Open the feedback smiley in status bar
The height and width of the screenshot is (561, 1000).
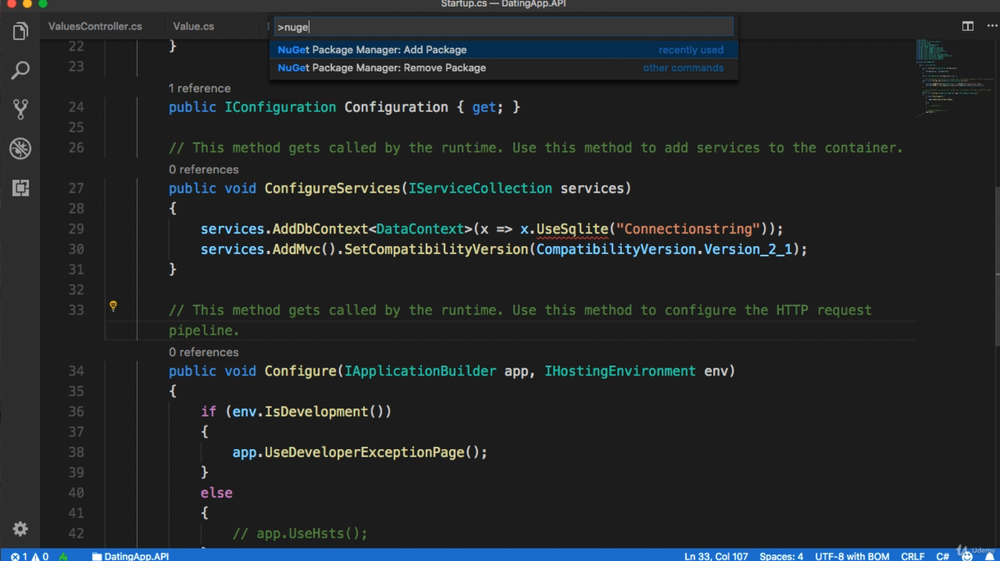[x=967, y=556]
